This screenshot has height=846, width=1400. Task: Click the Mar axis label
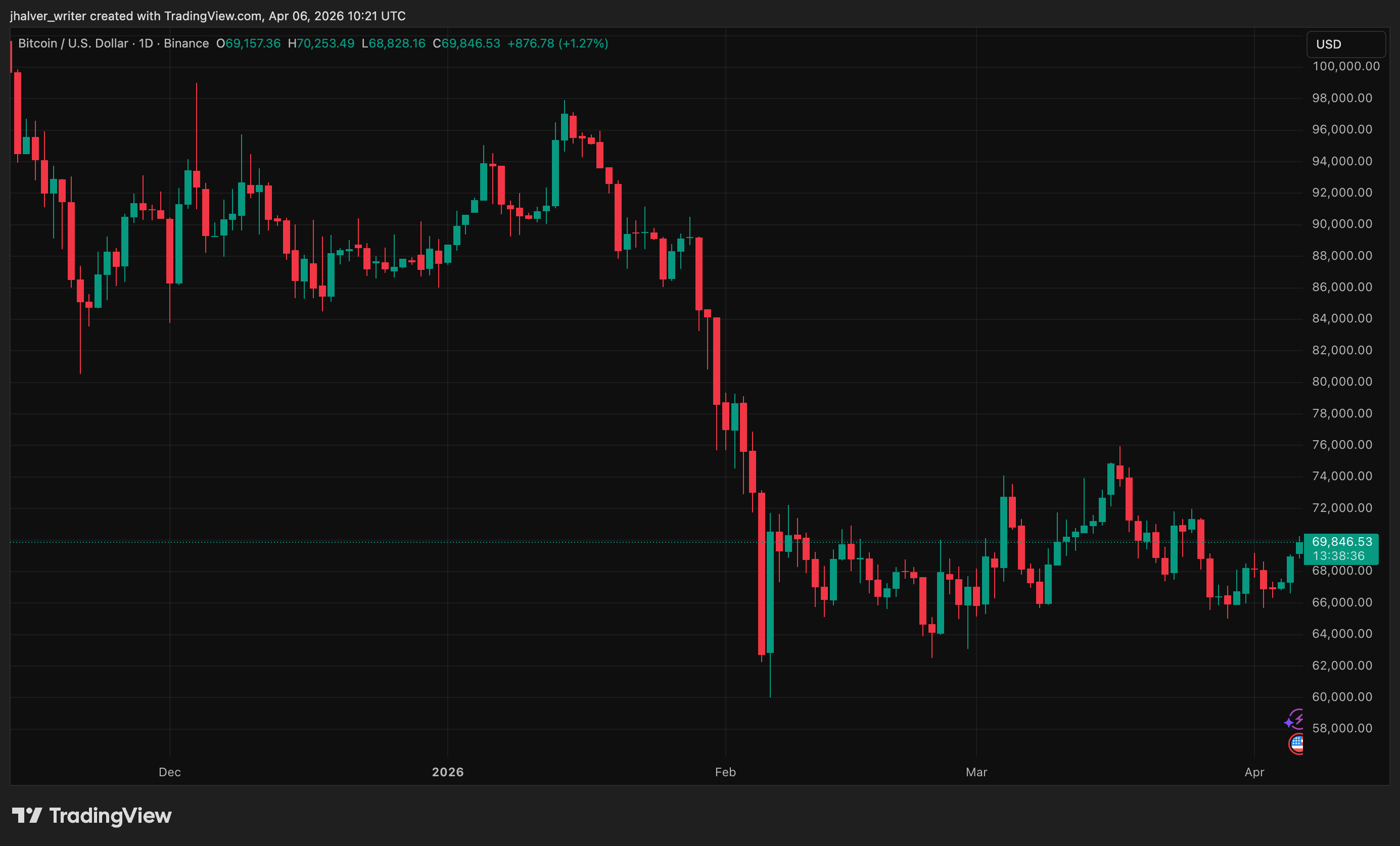tap(976, 772)
